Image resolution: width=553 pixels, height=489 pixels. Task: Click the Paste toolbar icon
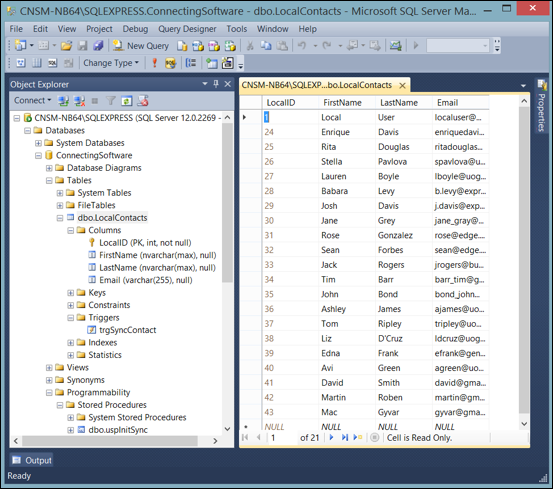coord(282,46)
